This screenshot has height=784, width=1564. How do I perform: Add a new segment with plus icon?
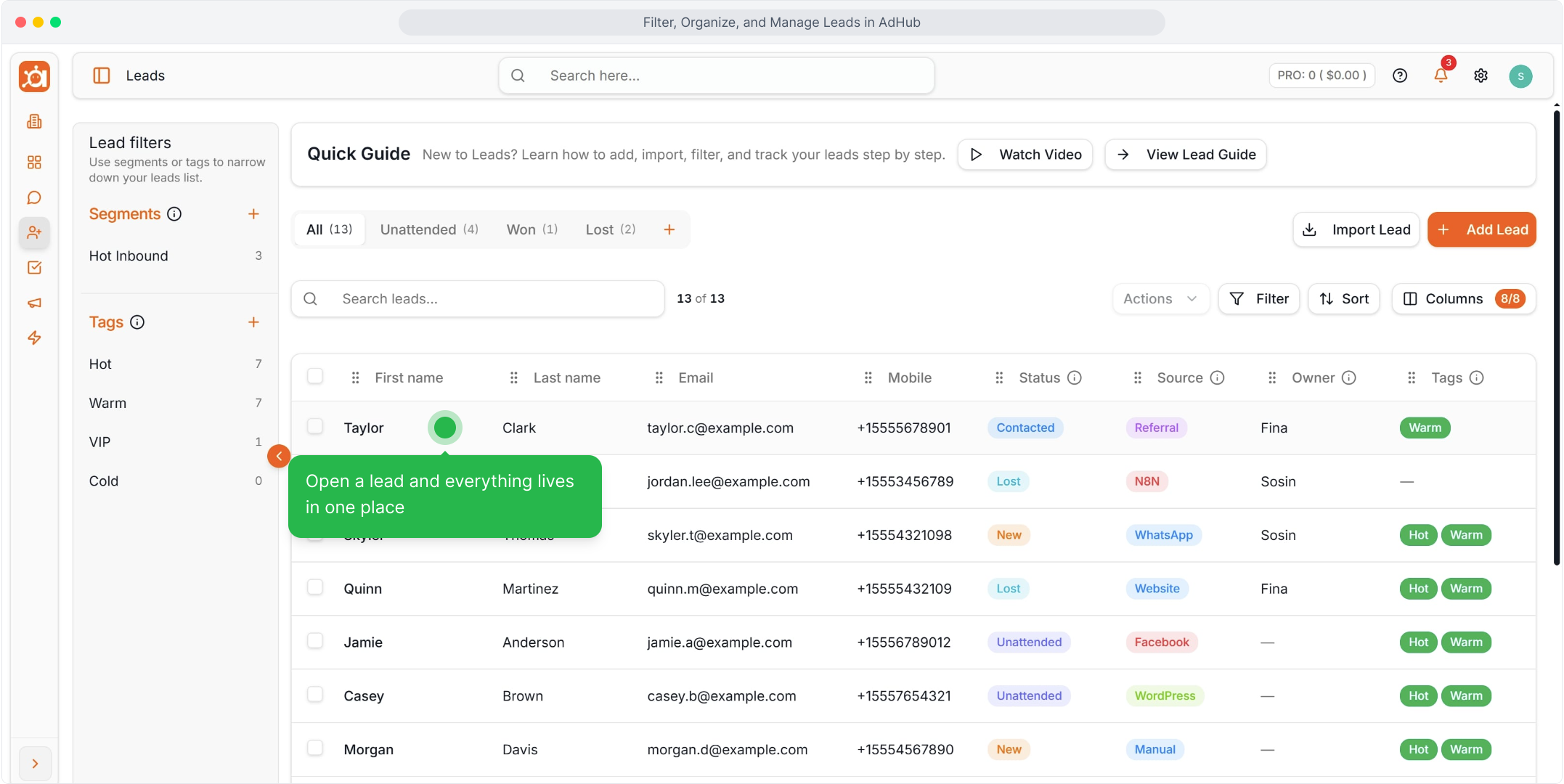(x=253, y=214)
